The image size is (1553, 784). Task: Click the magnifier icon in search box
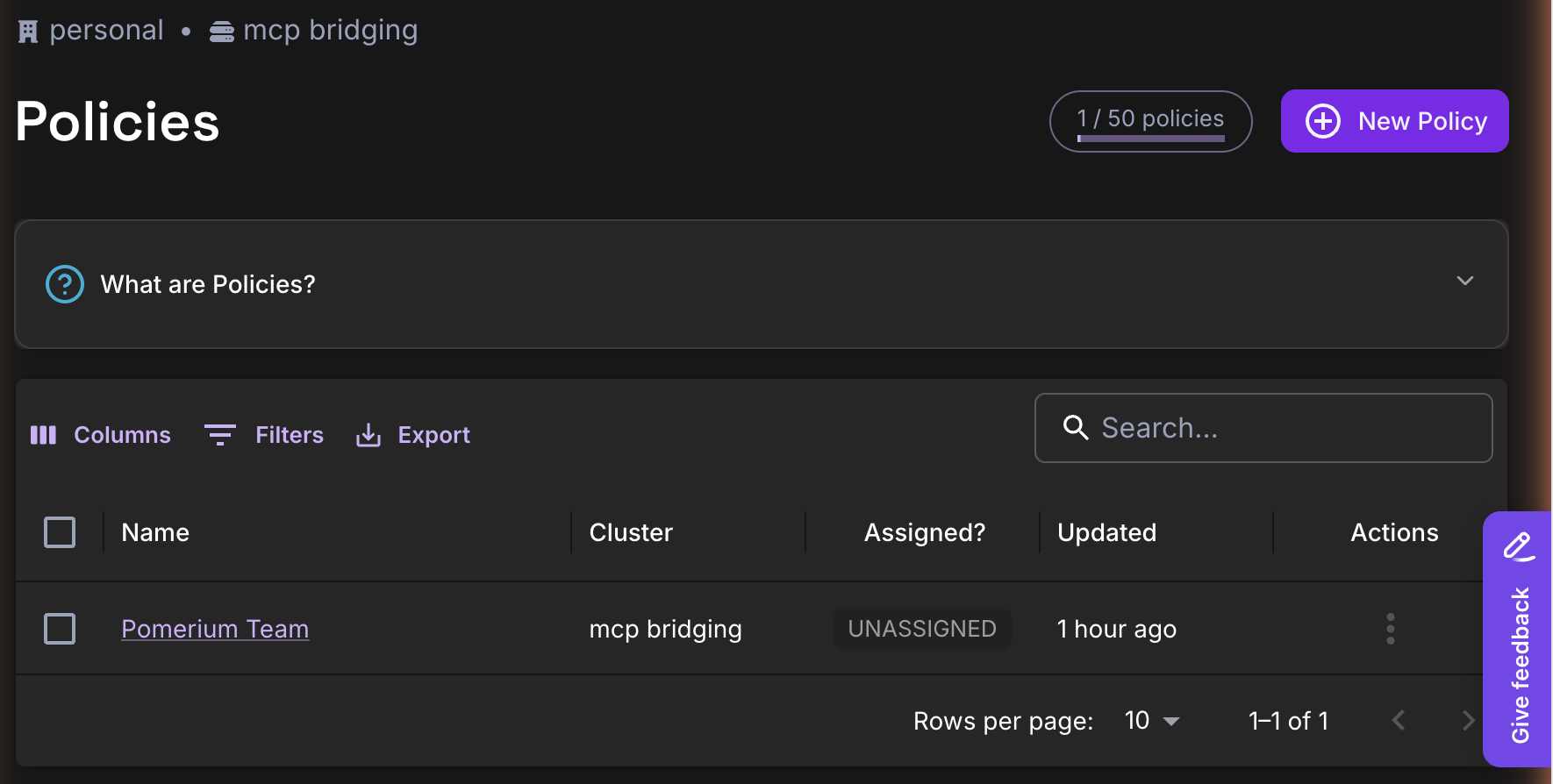pyautogui.click(x=1076, y=427)
